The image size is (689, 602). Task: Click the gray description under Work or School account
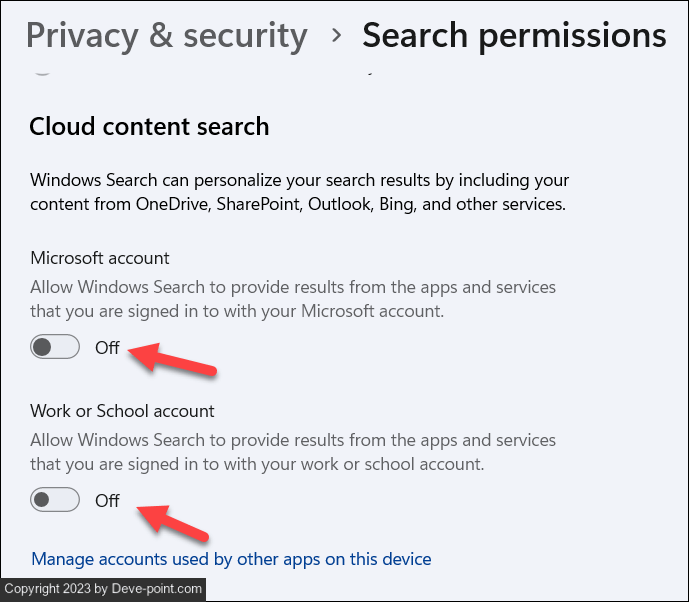(x=293, y=452)
